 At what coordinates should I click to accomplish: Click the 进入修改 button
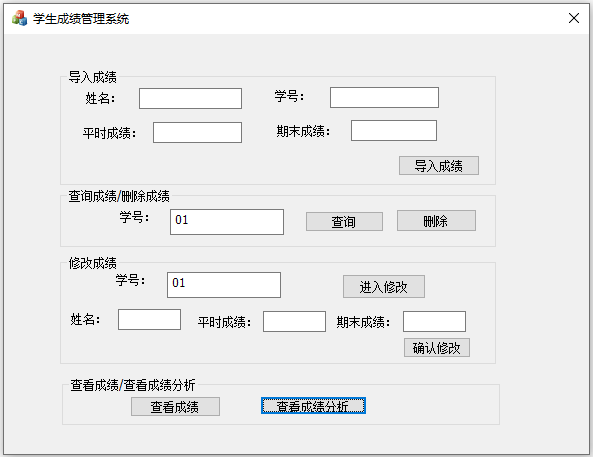coord(383,287)
